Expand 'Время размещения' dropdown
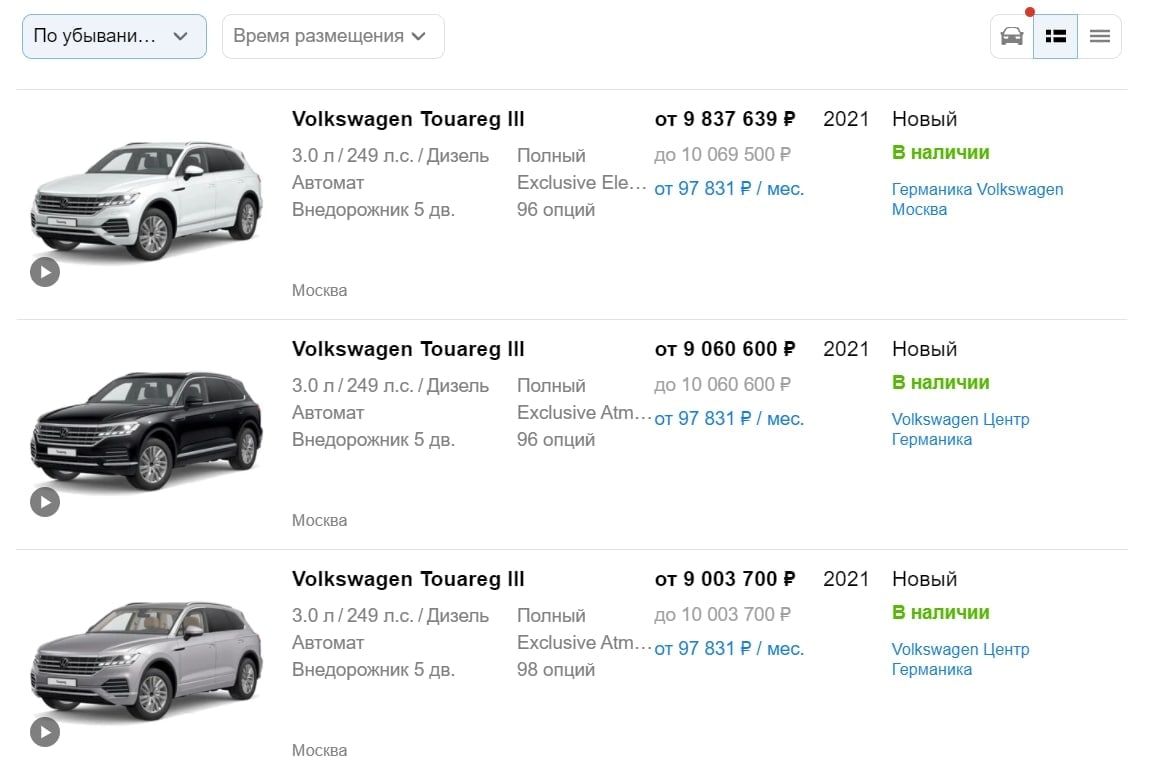The width and height of the screenshot is (1149, 766). 333,36
